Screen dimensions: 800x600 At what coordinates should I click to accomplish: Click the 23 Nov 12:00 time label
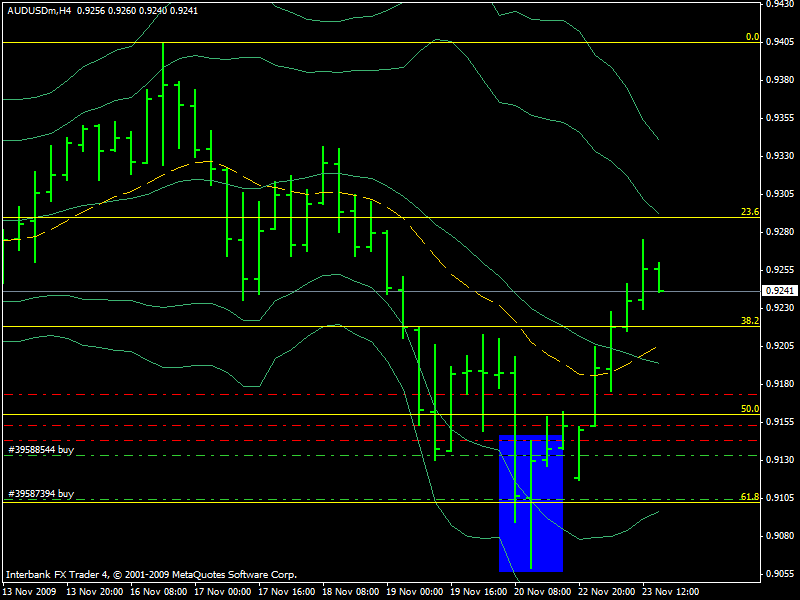[x=670, y=592]
